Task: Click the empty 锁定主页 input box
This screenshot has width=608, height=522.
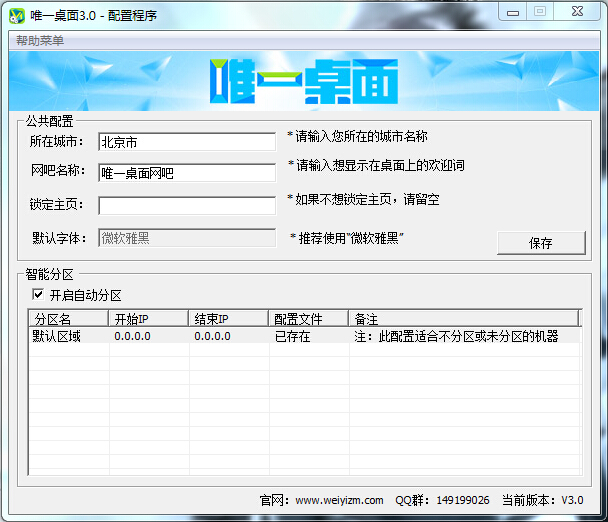Action: point(187,205)
